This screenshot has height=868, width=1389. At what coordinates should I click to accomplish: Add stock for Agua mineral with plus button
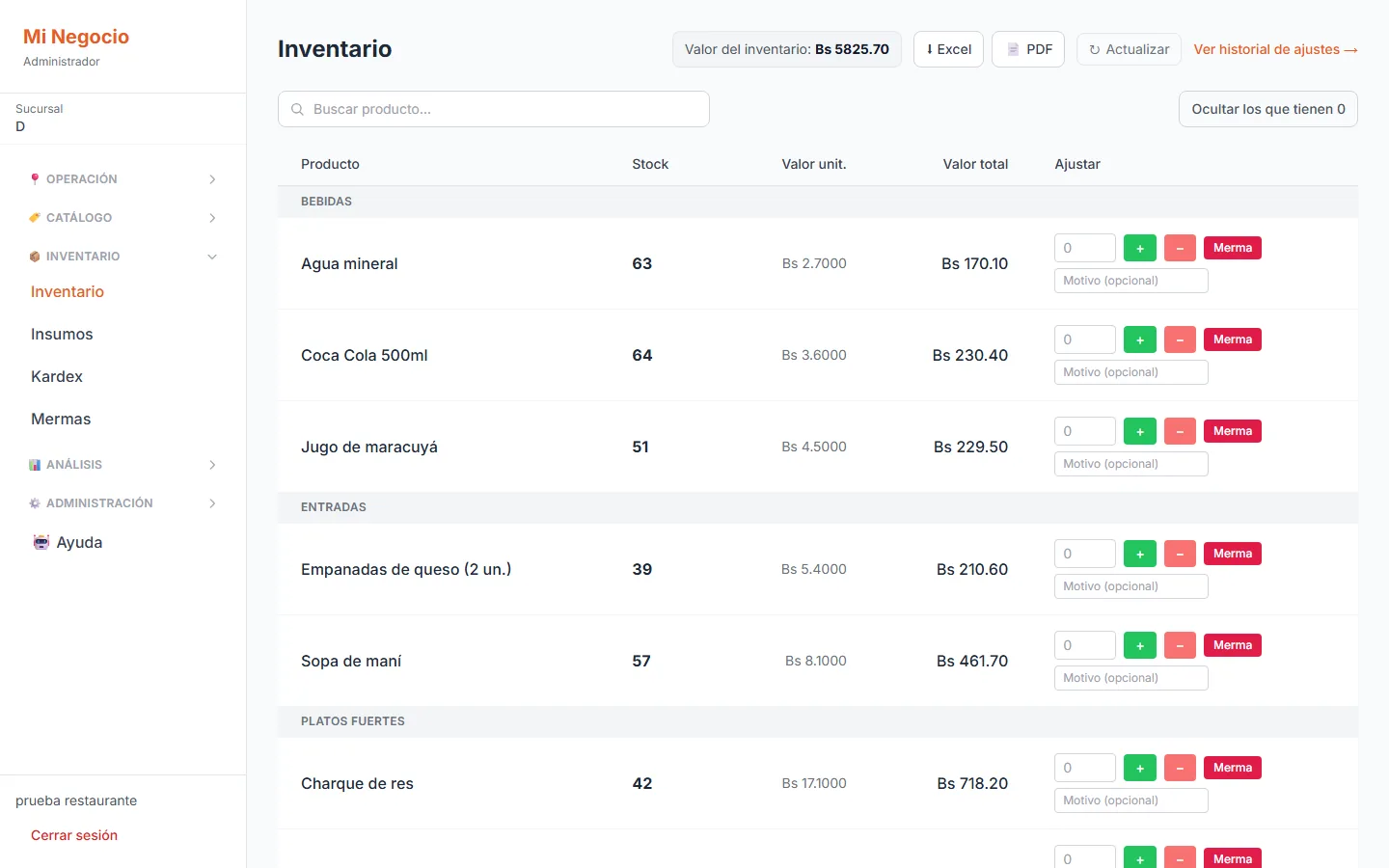point(1140,248)
